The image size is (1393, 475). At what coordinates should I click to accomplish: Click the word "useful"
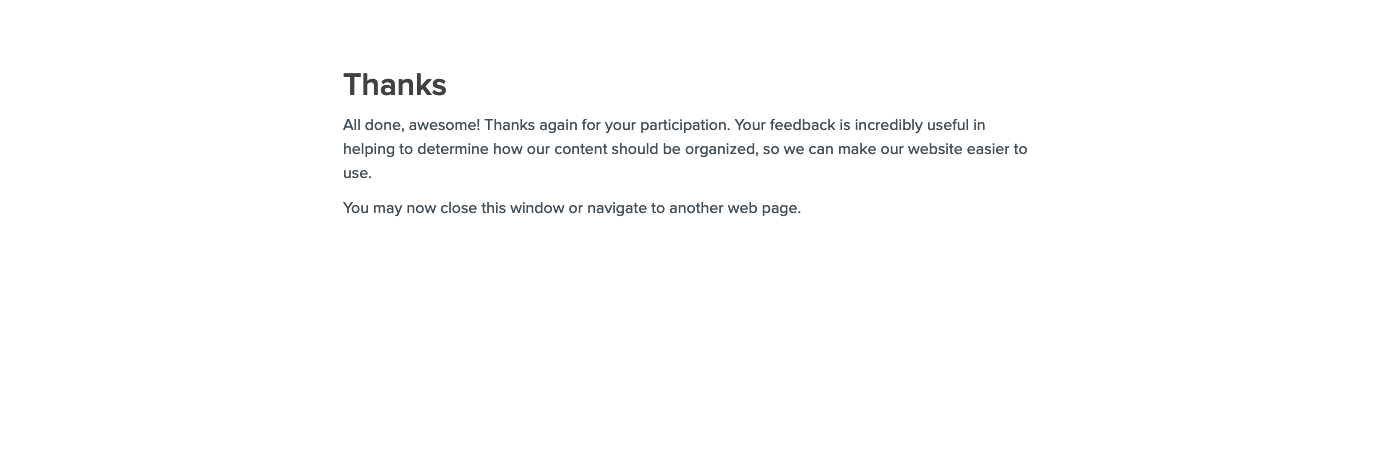point(948,125)
